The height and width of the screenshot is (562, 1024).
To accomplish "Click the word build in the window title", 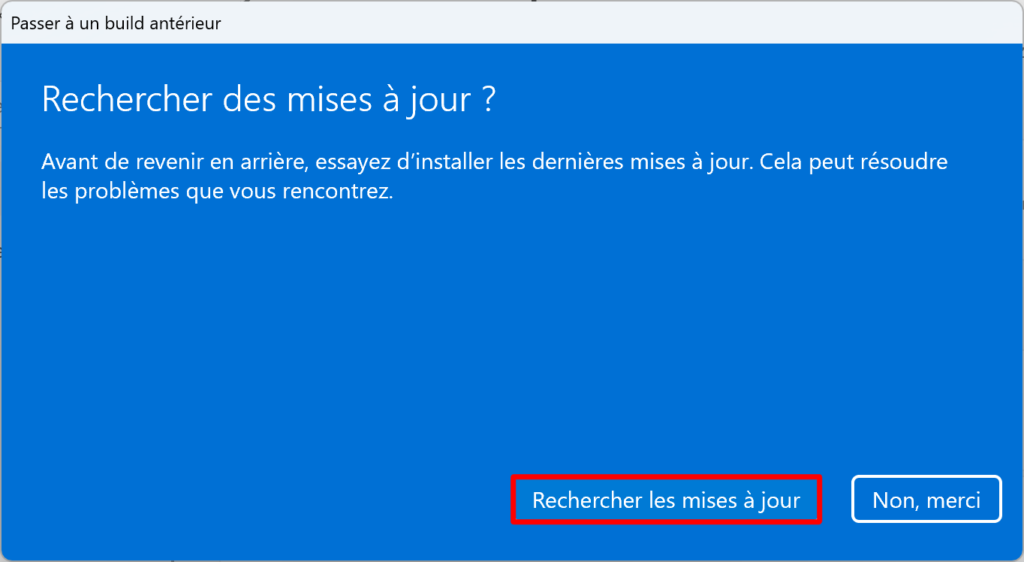I will click(x=124, y=23).
